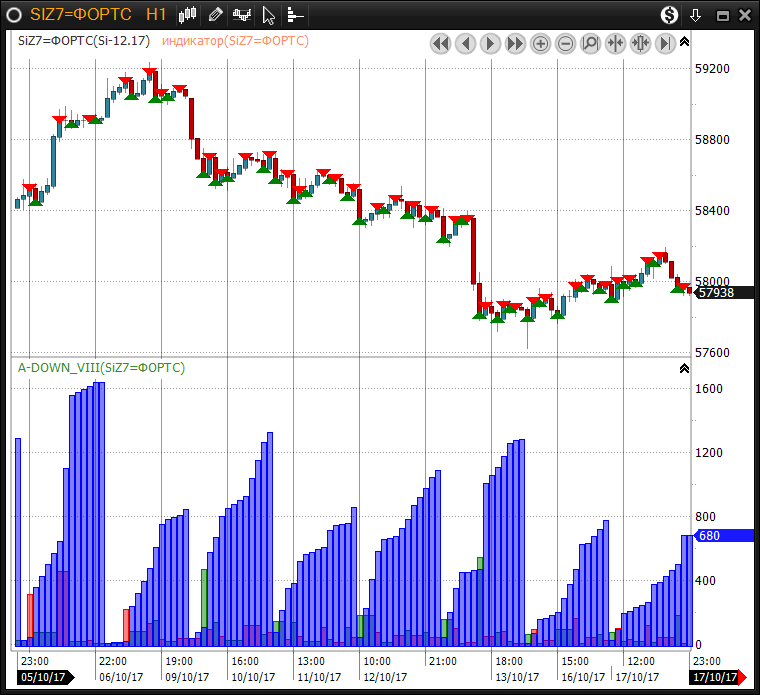Open the down-arrow dropdown in title bar
Viewport: 760px width, 695px height.
696,14
